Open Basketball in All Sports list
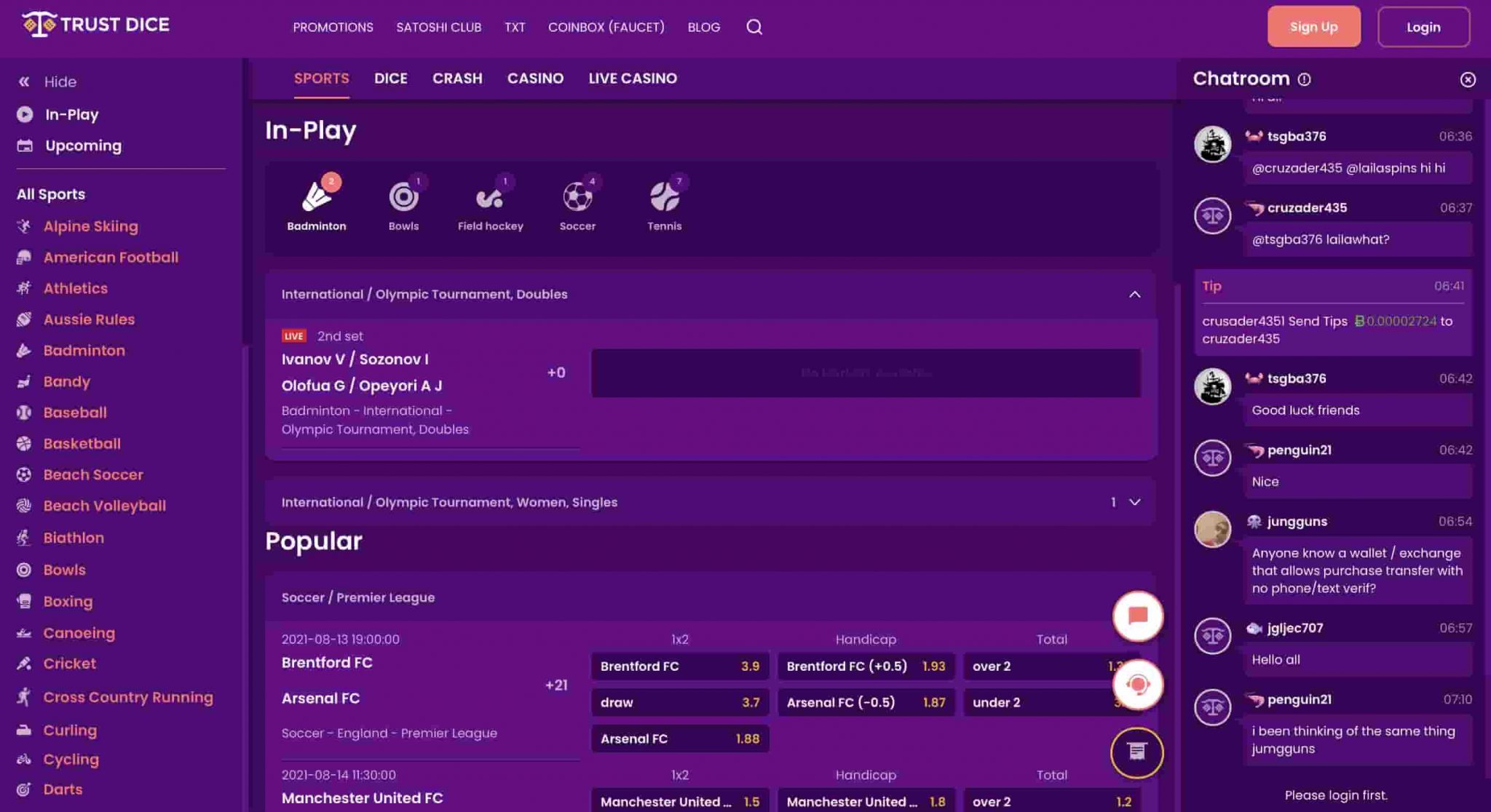Image resolution: width=1491 pixels, height=812 pixels. coord(82,444)
